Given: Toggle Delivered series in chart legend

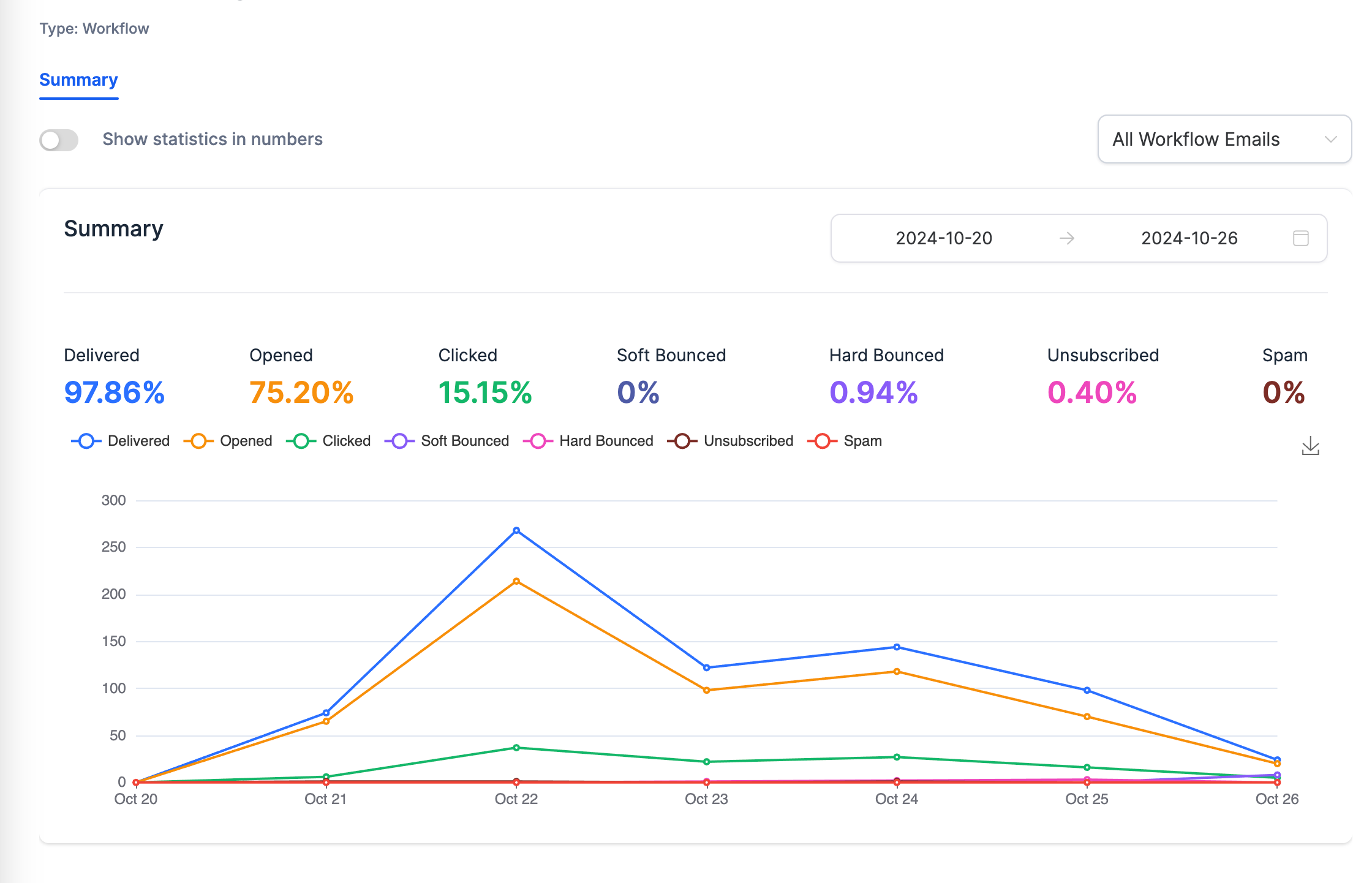Looking at the screenshot, I should coord(120,441).
